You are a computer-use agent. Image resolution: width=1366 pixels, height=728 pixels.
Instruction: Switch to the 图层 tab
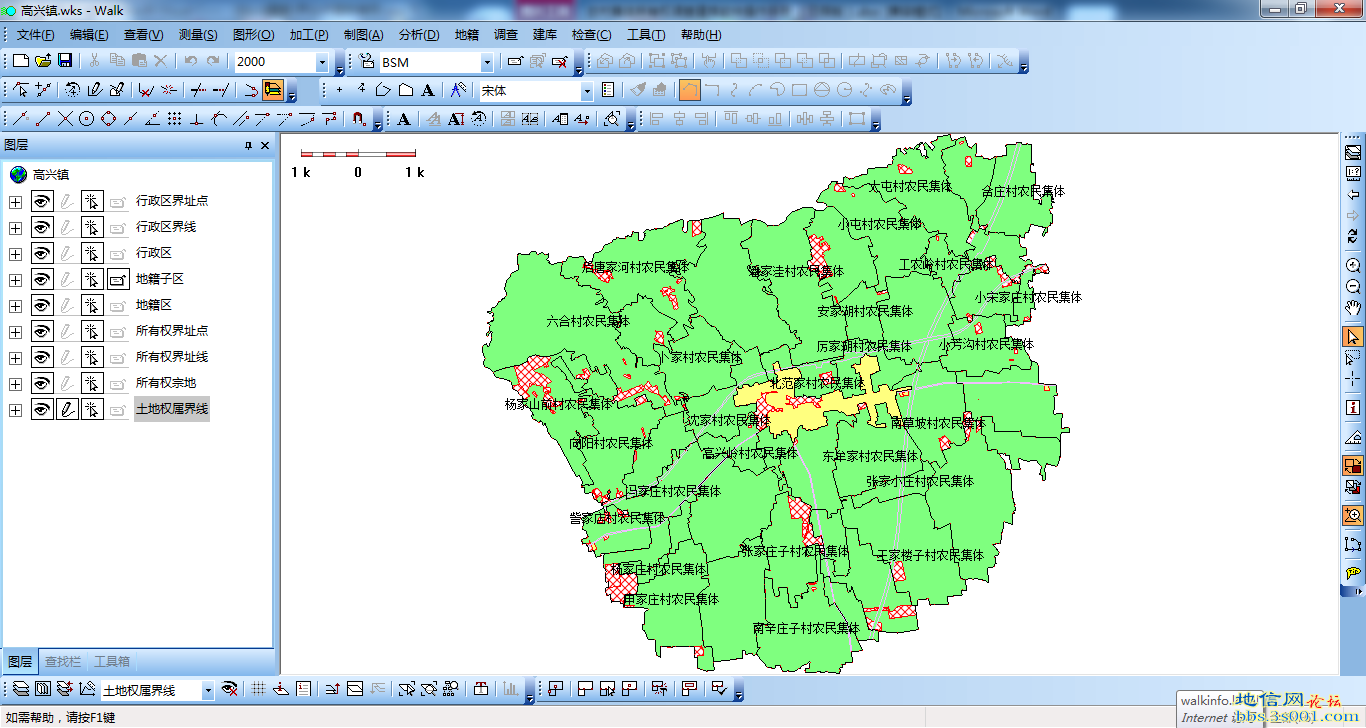coord(20,661)
